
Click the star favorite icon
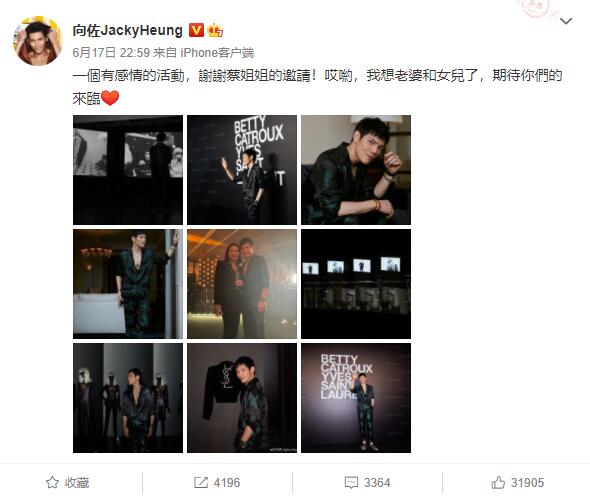(52, 482)
